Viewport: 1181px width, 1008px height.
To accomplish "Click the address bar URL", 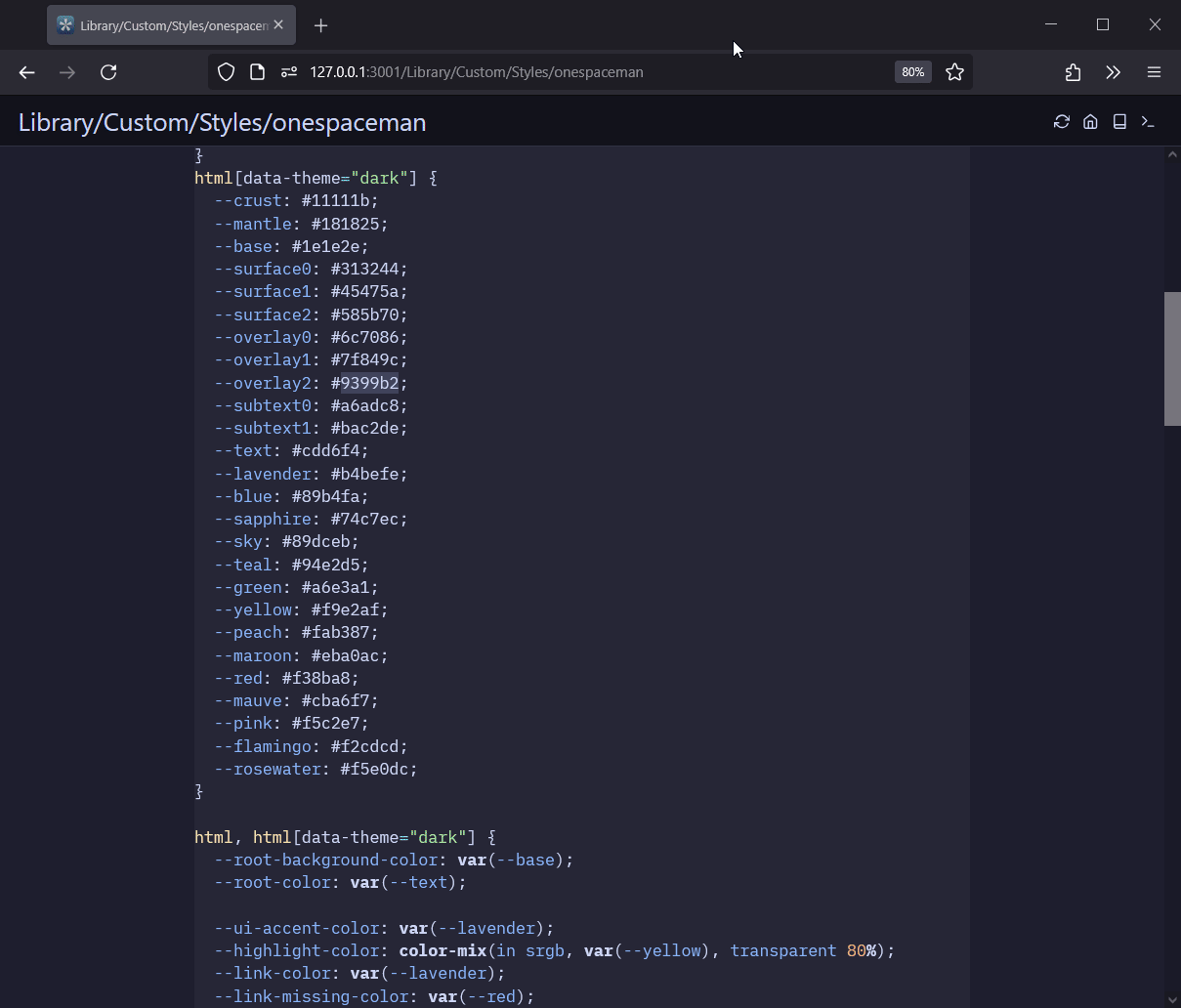I will 477,72.
